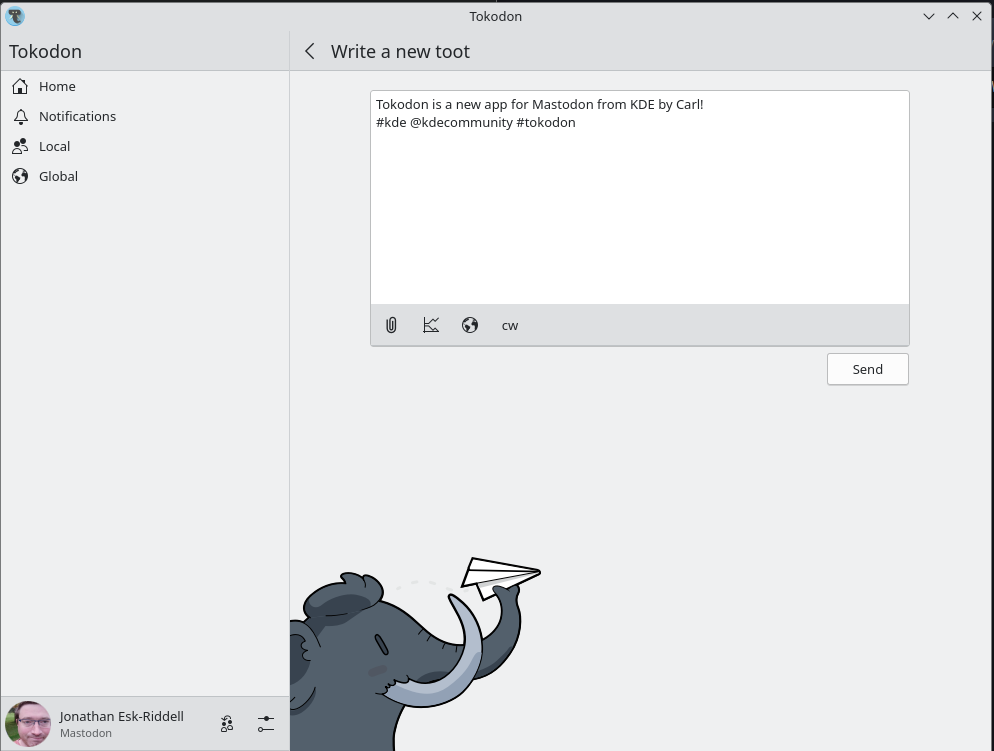This screenshot has height=751, width=994.
Task: Click the Local people icon
Action: click(20, 146)
